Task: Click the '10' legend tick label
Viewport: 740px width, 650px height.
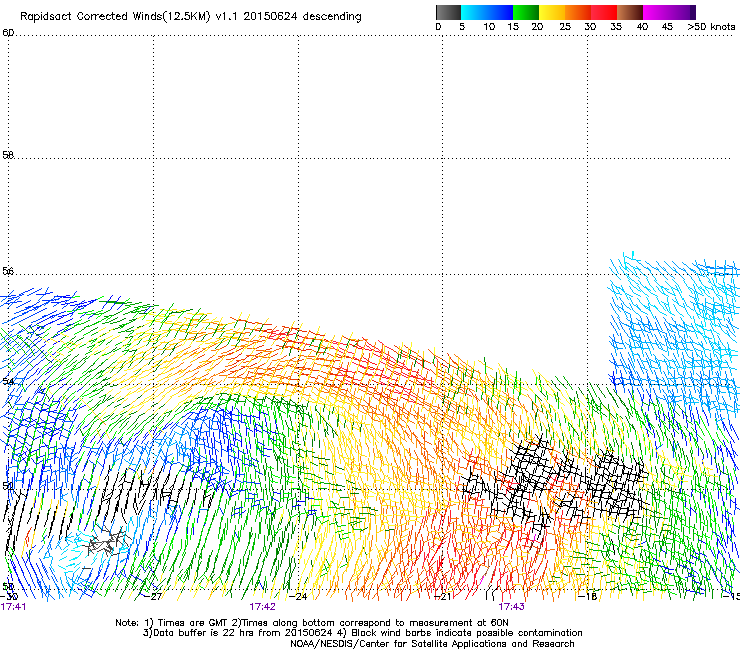Action: (489, 27)
